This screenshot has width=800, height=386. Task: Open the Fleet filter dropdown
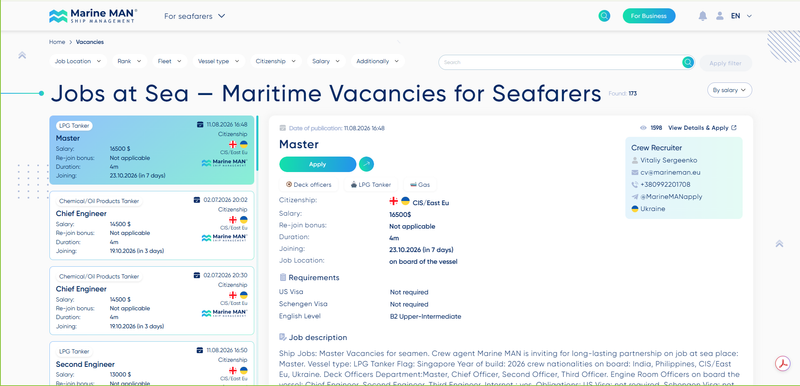coord(170,61)
